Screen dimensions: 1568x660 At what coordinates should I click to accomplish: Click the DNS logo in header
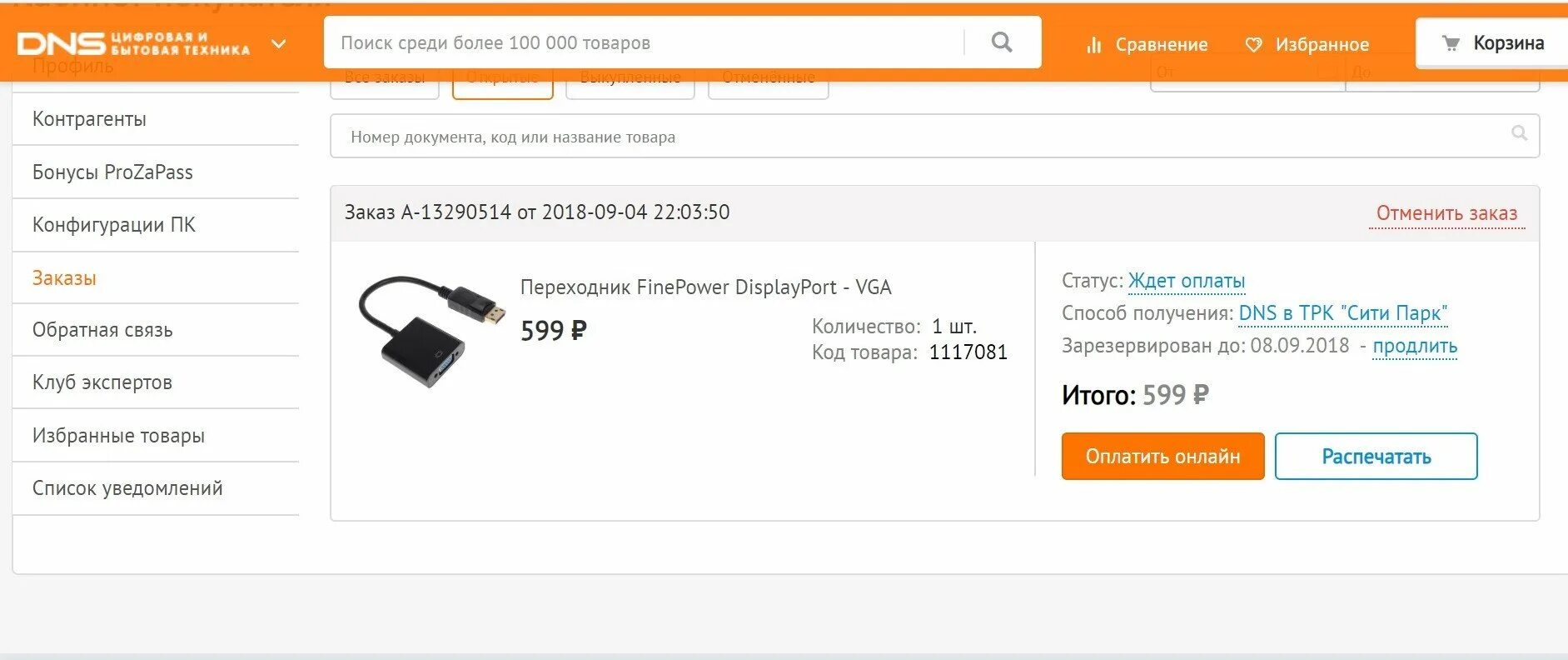(x=133, y=43)
